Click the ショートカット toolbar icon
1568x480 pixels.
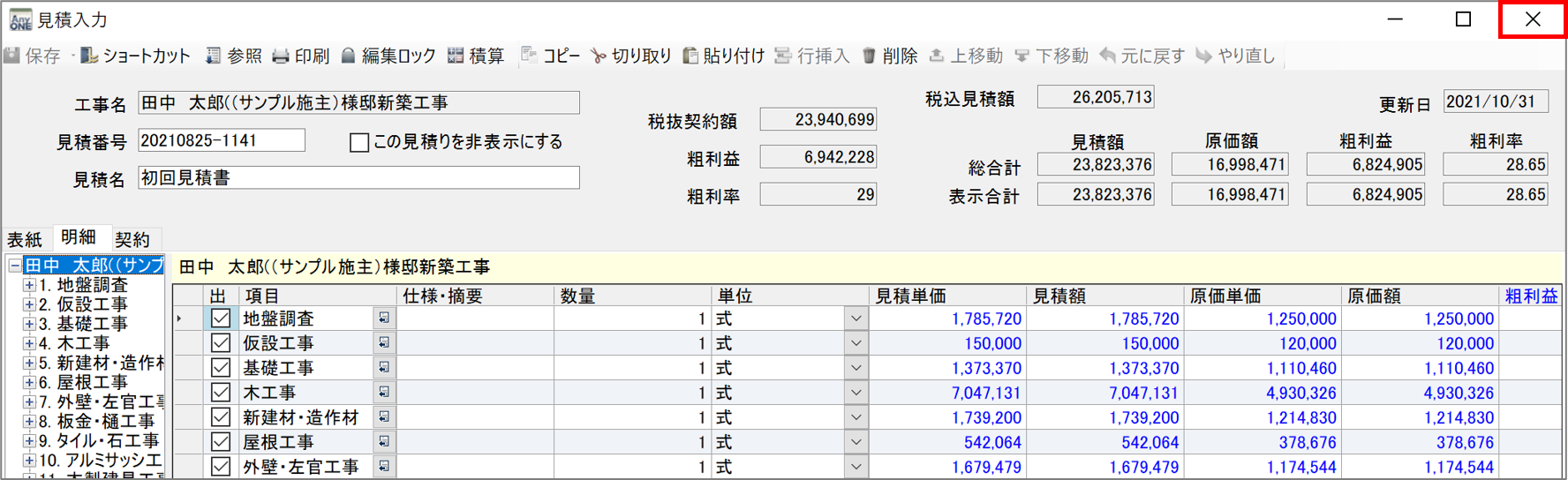pos(89,56)
